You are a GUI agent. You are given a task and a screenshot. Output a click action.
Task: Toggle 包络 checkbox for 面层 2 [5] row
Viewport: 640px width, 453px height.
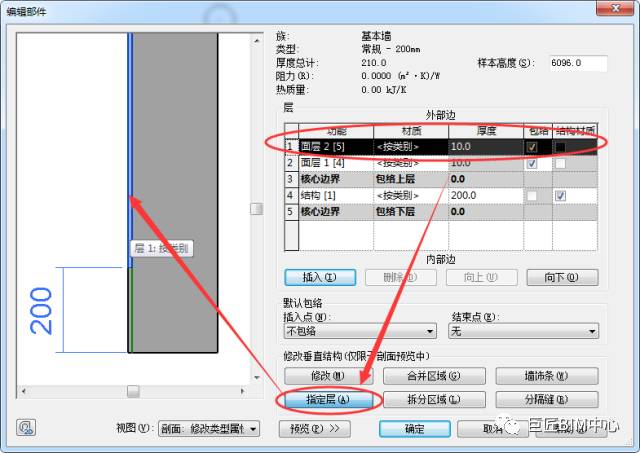click(x=532, y=147)
